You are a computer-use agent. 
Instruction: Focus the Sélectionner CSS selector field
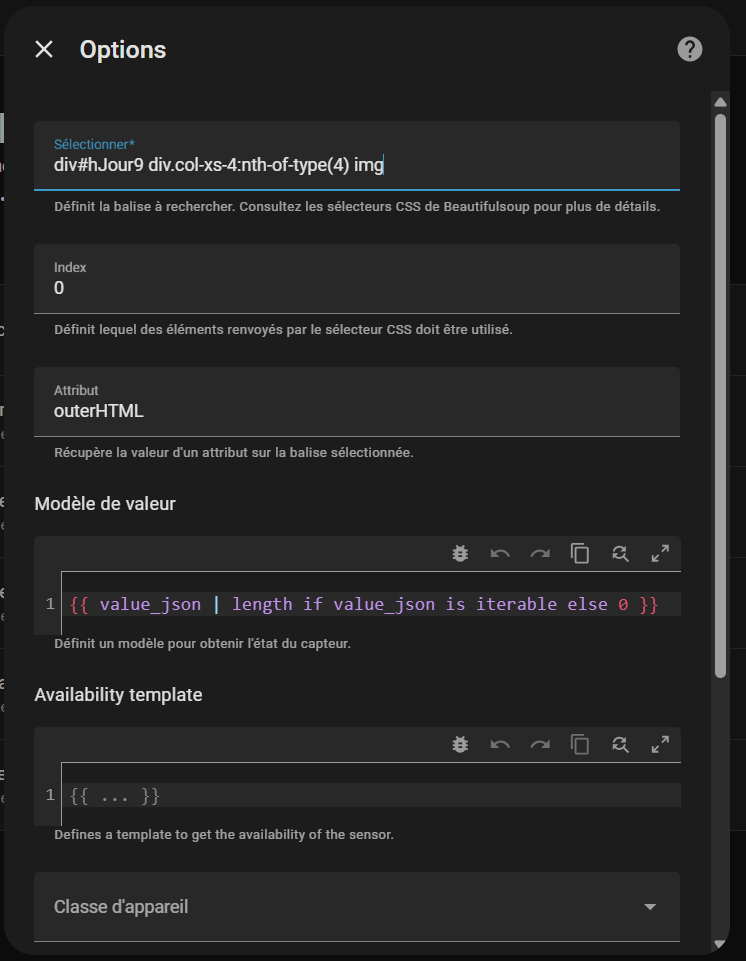click(357, 165)
